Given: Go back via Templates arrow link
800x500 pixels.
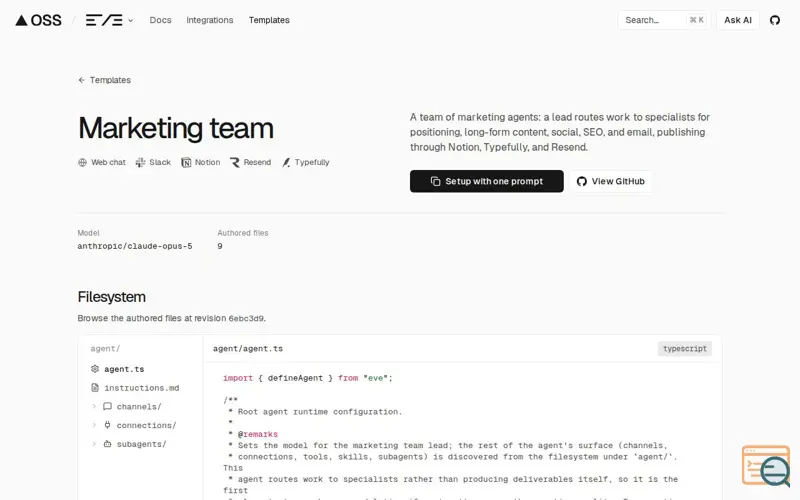Looking at the screenshot, I should (105, 80).
